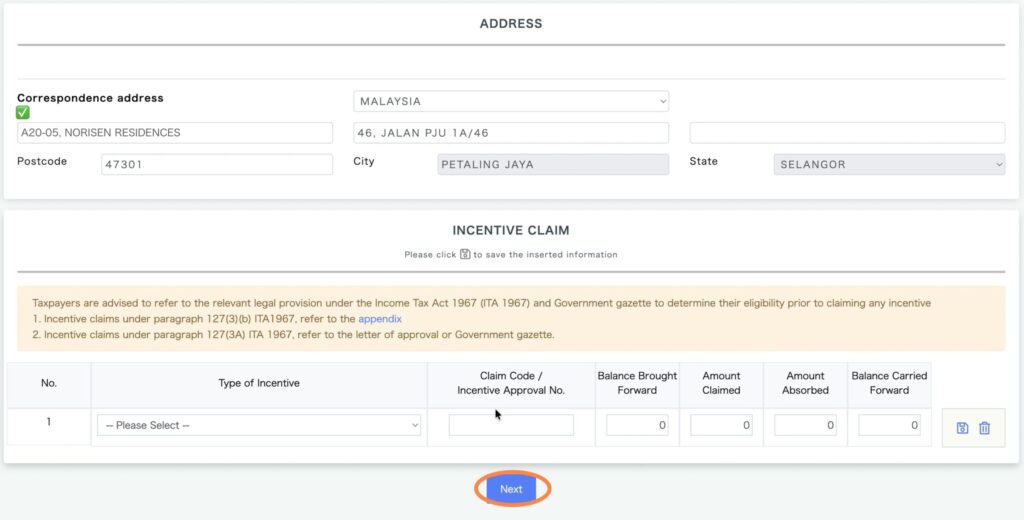
Task: Click the A20-05, NORISEN RESIDENCES address field
Action: 175,133
